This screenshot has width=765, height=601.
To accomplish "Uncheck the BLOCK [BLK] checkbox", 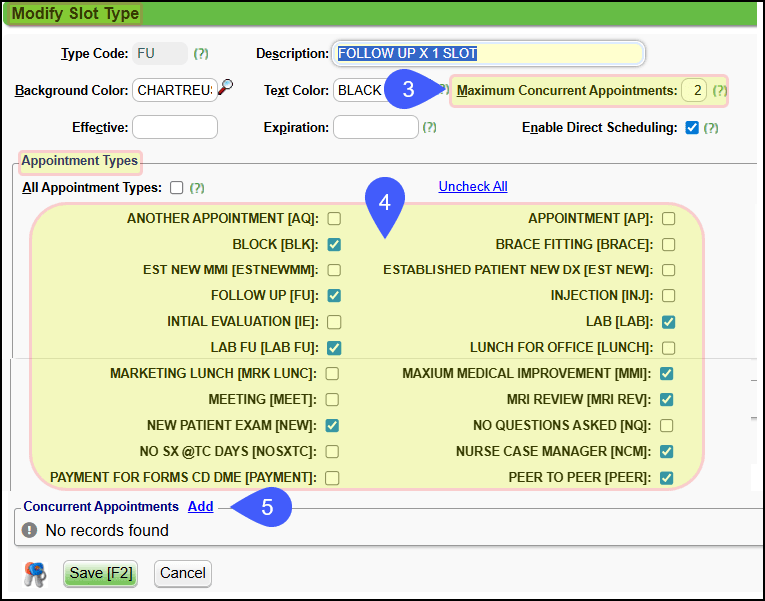I will pos(334,244).
